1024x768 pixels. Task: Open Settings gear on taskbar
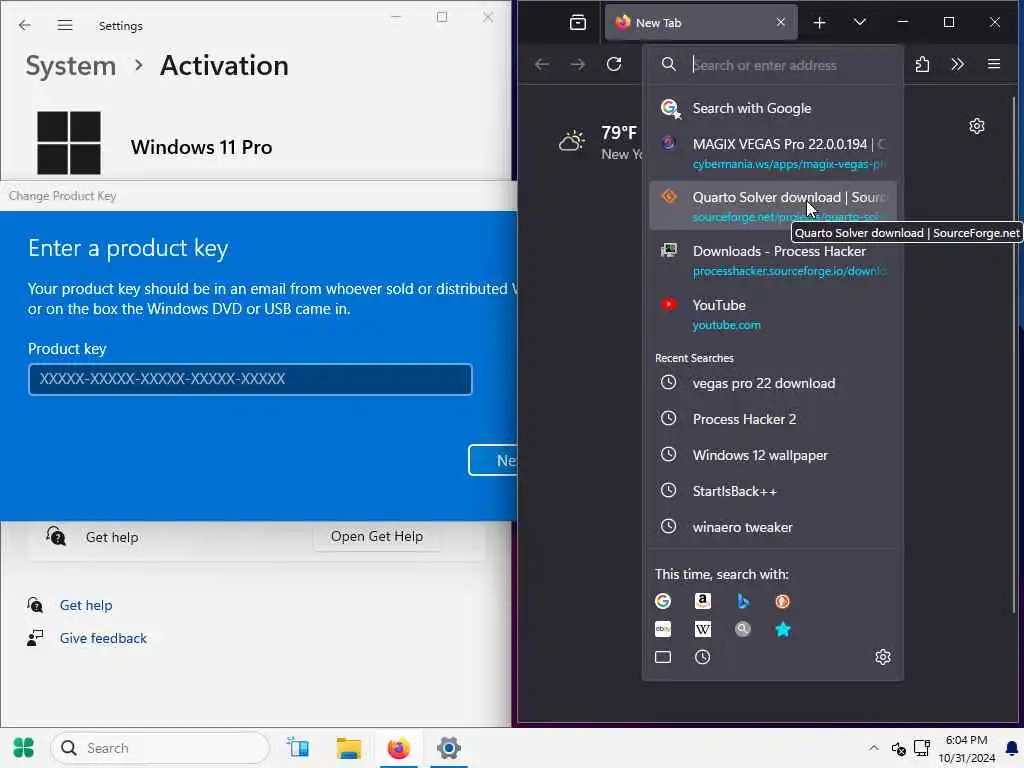(449, 748)
